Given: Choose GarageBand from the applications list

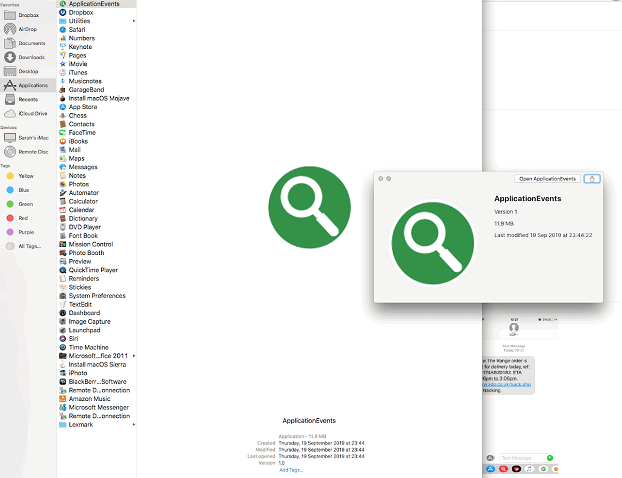Looking at the screenshot, I should click(x=85, y=89).
